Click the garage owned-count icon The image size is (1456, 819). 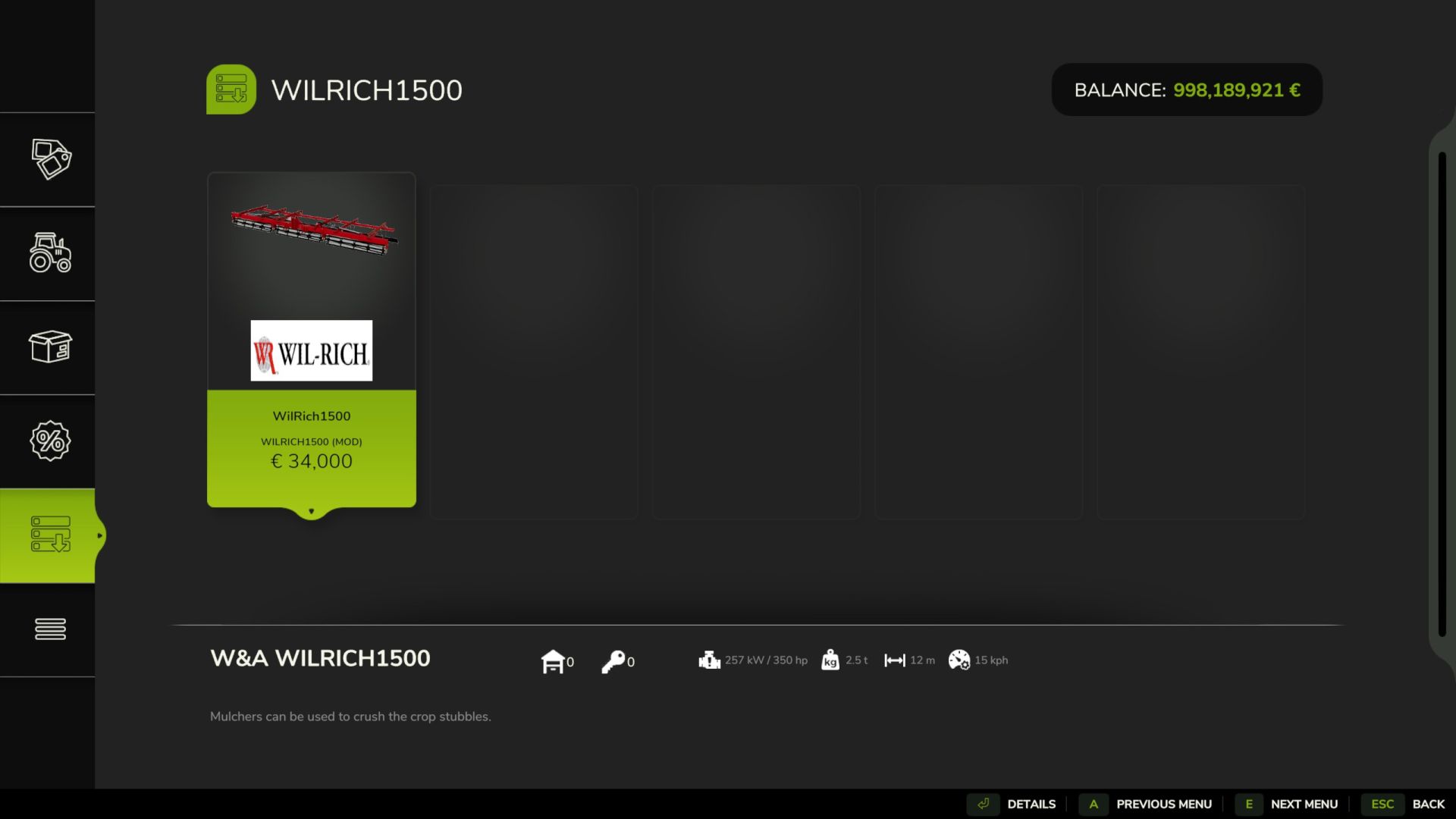554,661
